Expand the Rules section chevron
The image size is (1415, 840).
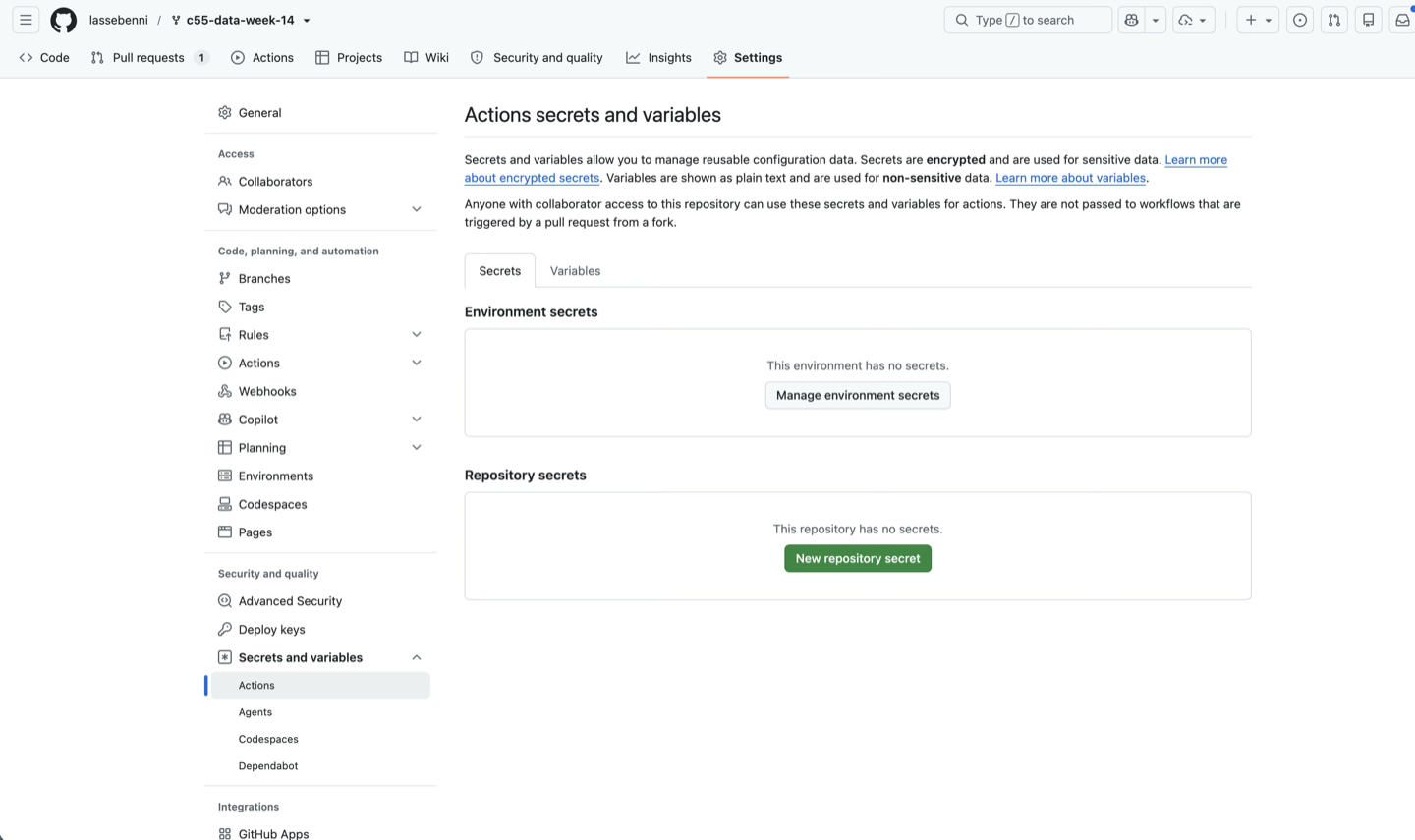[x=417, y=335]
